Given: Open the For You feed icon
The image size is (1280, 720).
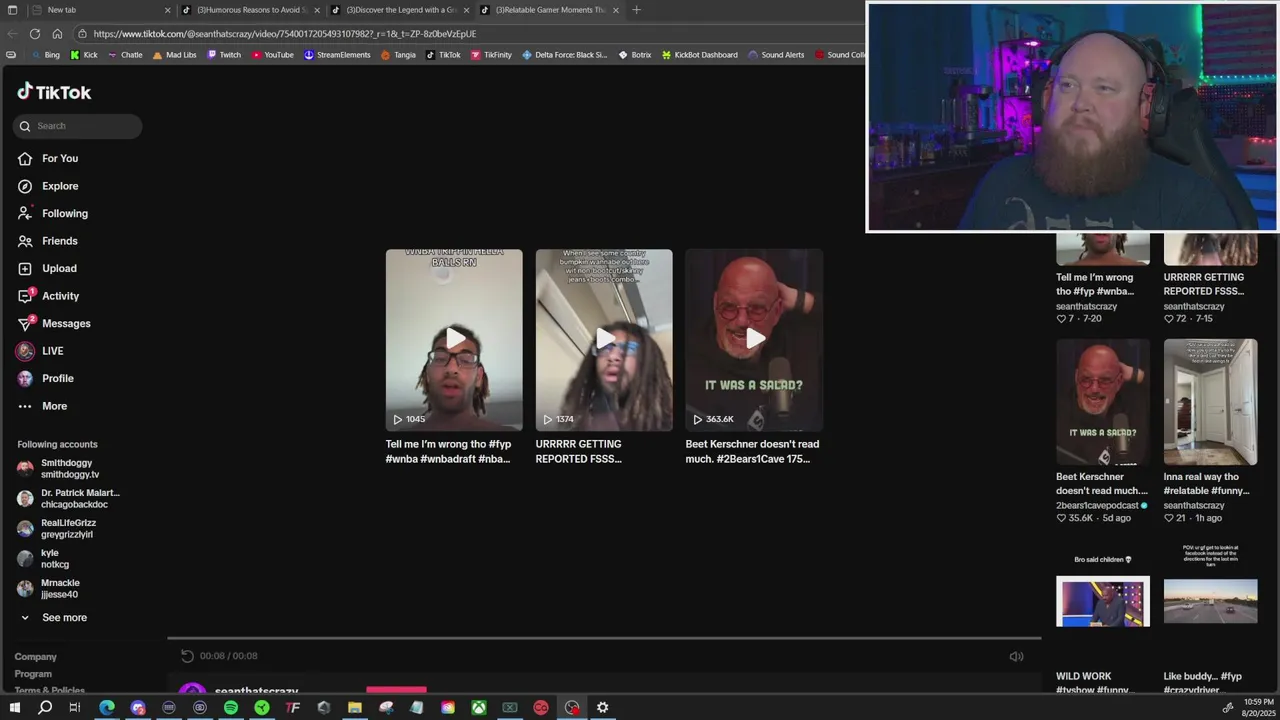Looking at the screenshot, I should (25, 158).
